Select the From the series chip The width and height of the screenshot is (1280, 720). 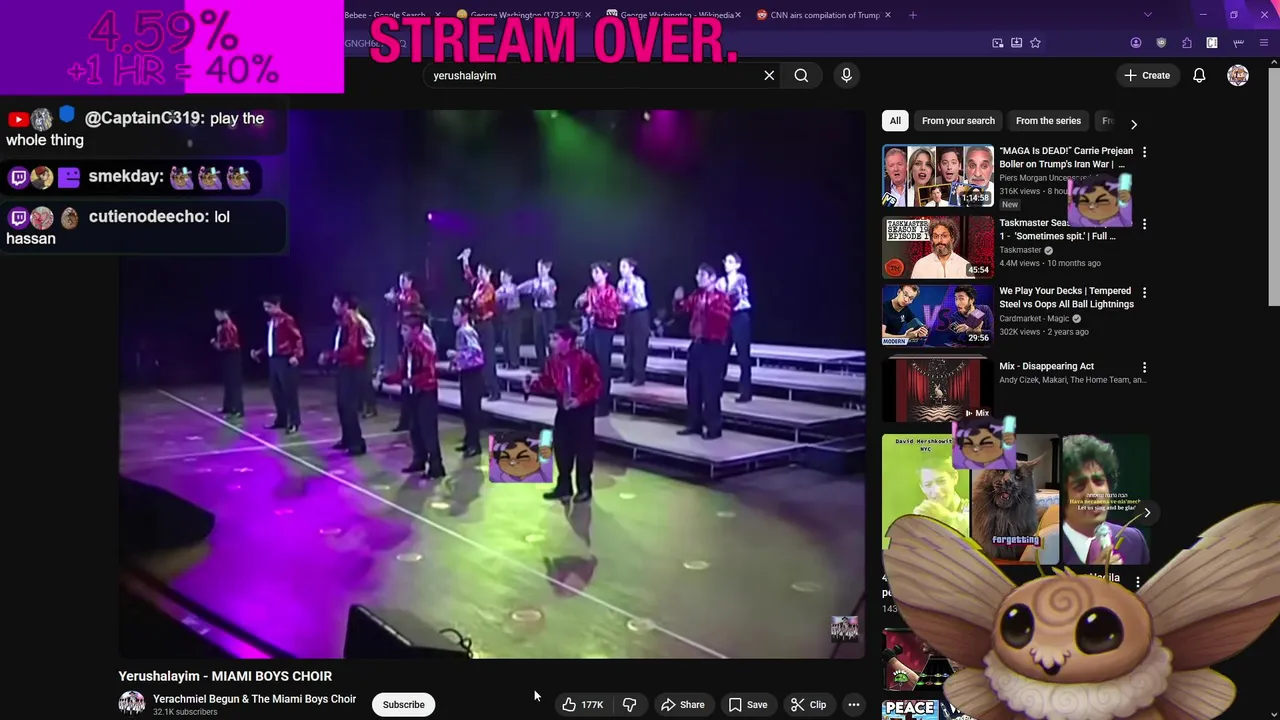1048,121
